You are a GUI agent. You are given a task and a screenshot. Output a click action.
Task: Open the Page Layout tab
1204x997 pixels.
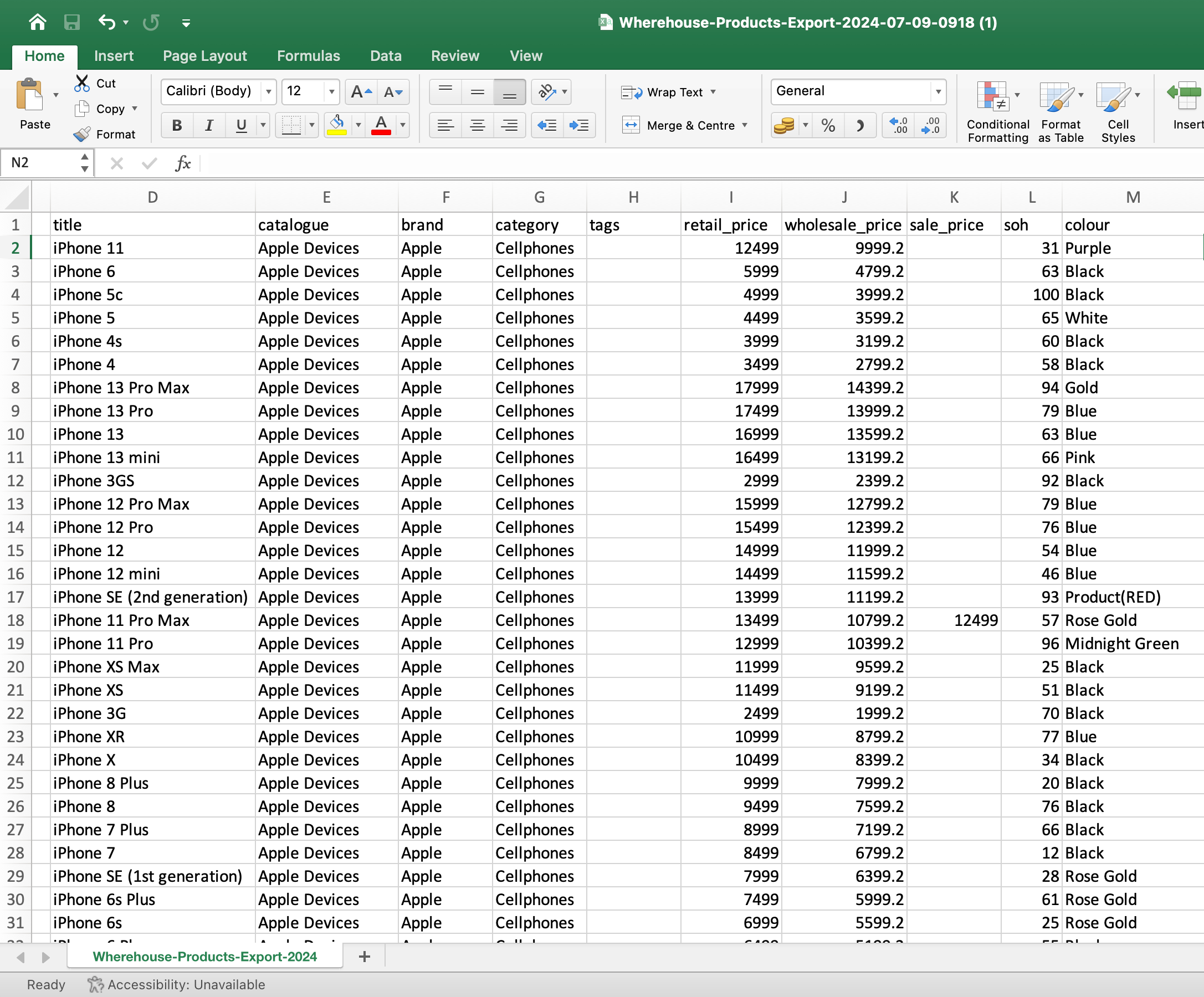pyautogui.click(x=204, y=55)
